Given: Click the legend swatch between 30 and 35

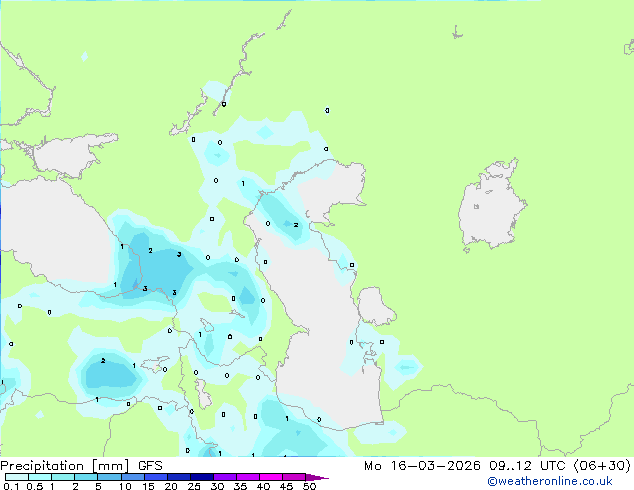Looking at the screenshot, I should click(225, 477).
